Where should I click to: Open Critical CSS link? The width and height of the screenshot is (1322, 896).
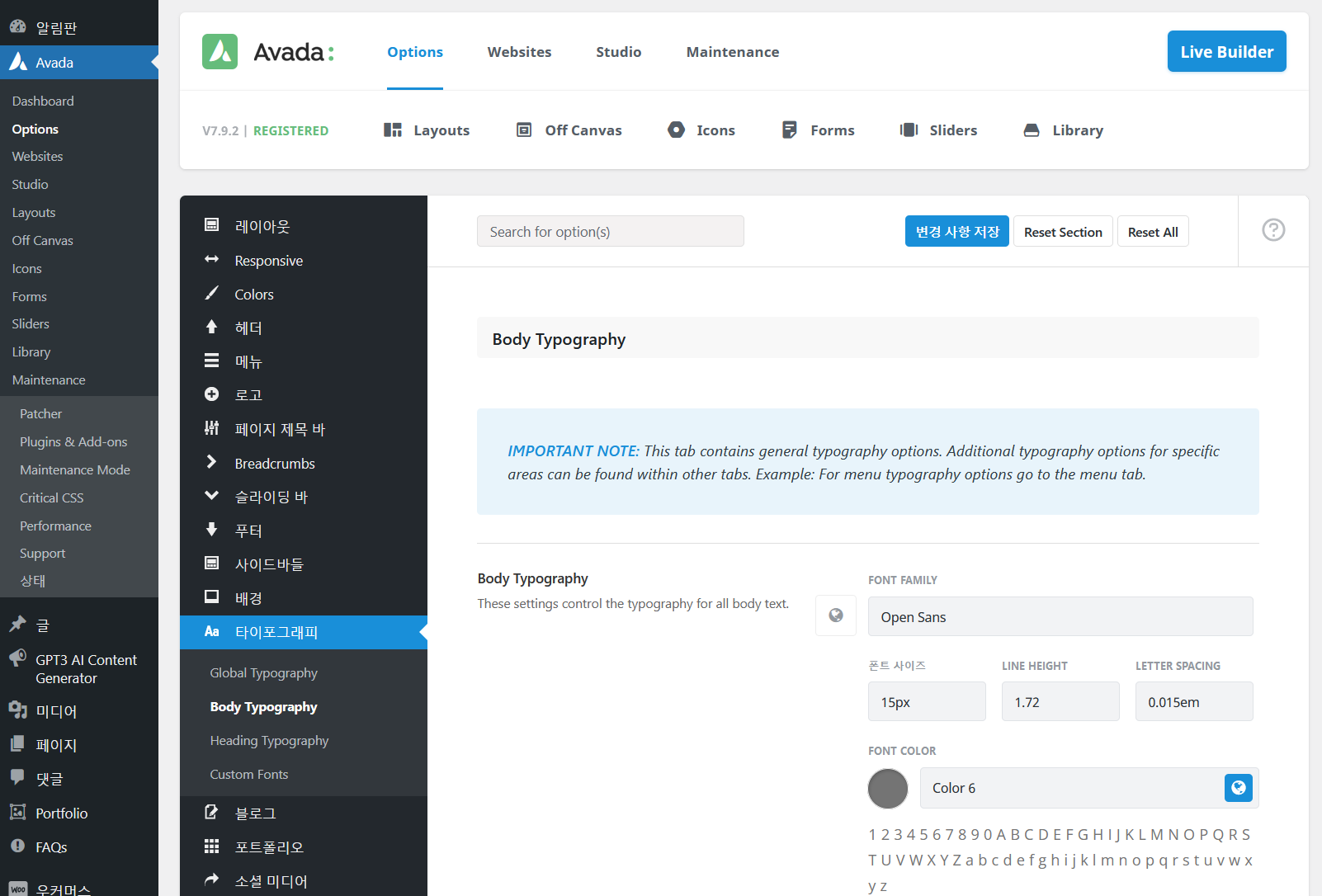tap(52, 498)
